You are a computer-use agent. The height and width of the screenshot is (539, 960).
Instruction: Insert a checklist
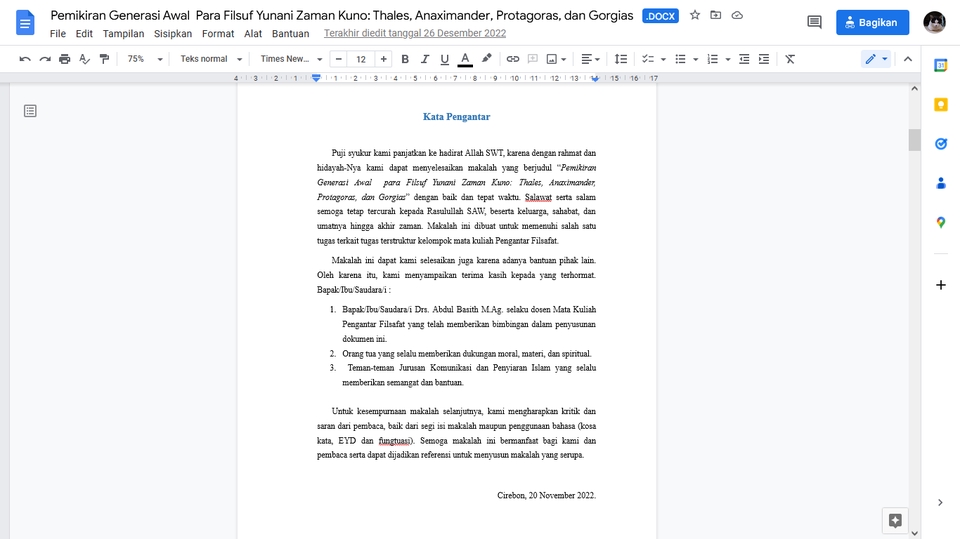647,59
